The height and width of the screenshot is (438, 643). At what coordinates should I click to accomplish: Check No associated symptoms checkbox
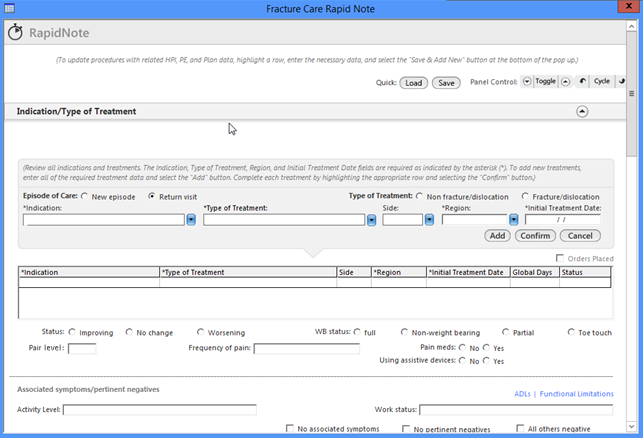(290, 429)
